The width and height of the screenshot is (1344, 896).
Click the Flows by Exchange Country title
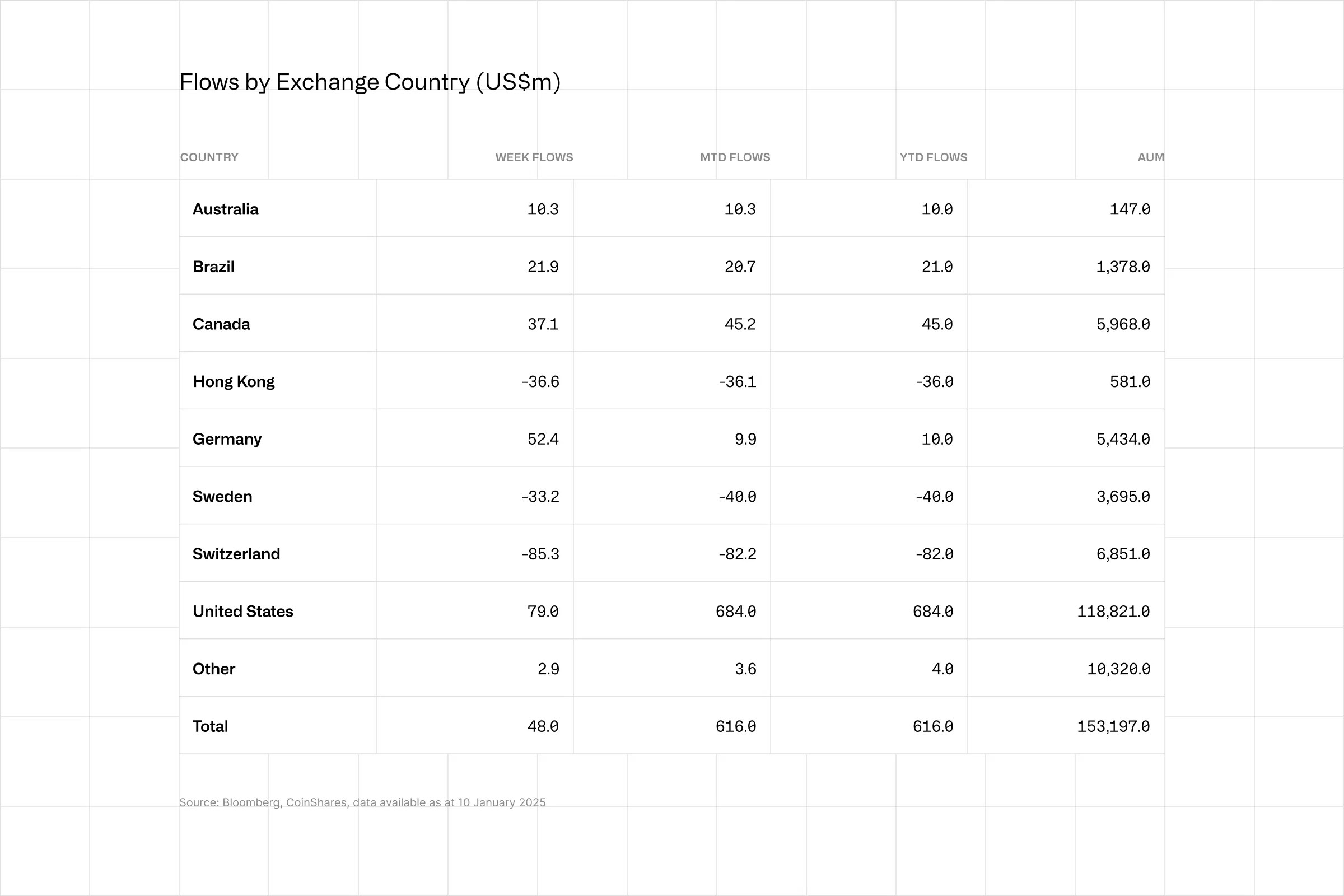point(370,82)
